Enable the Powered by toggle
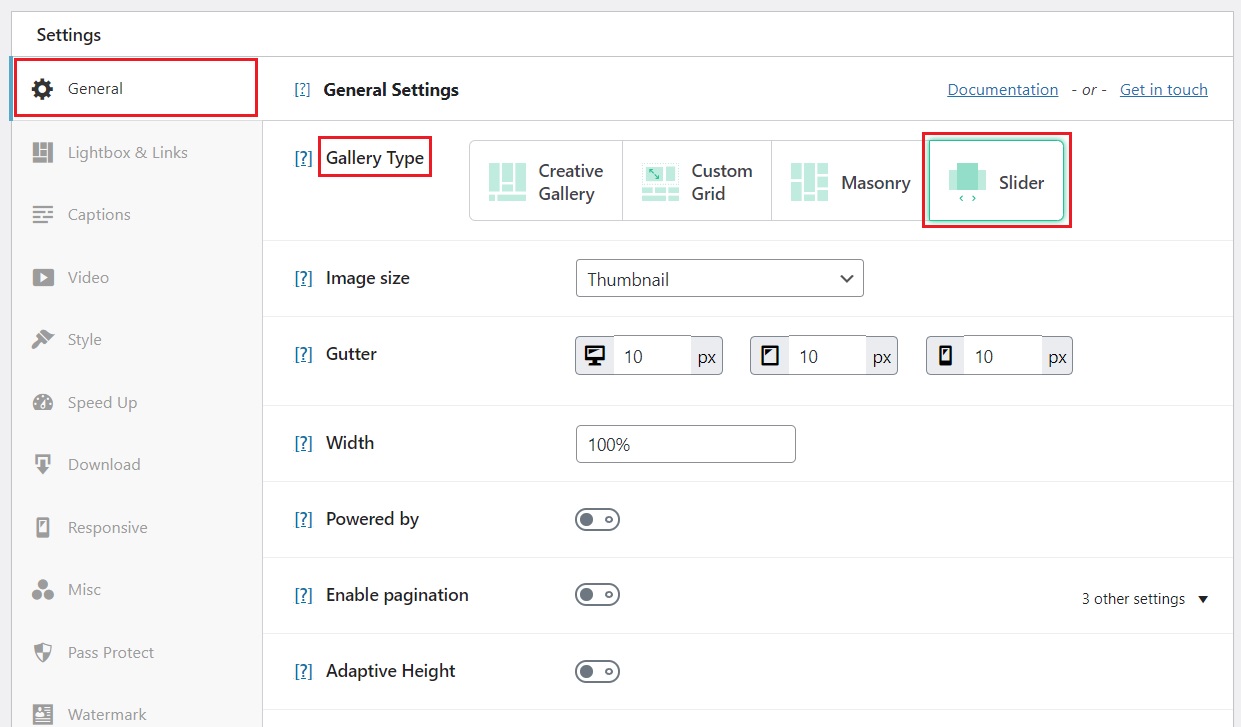 (597, 520)
